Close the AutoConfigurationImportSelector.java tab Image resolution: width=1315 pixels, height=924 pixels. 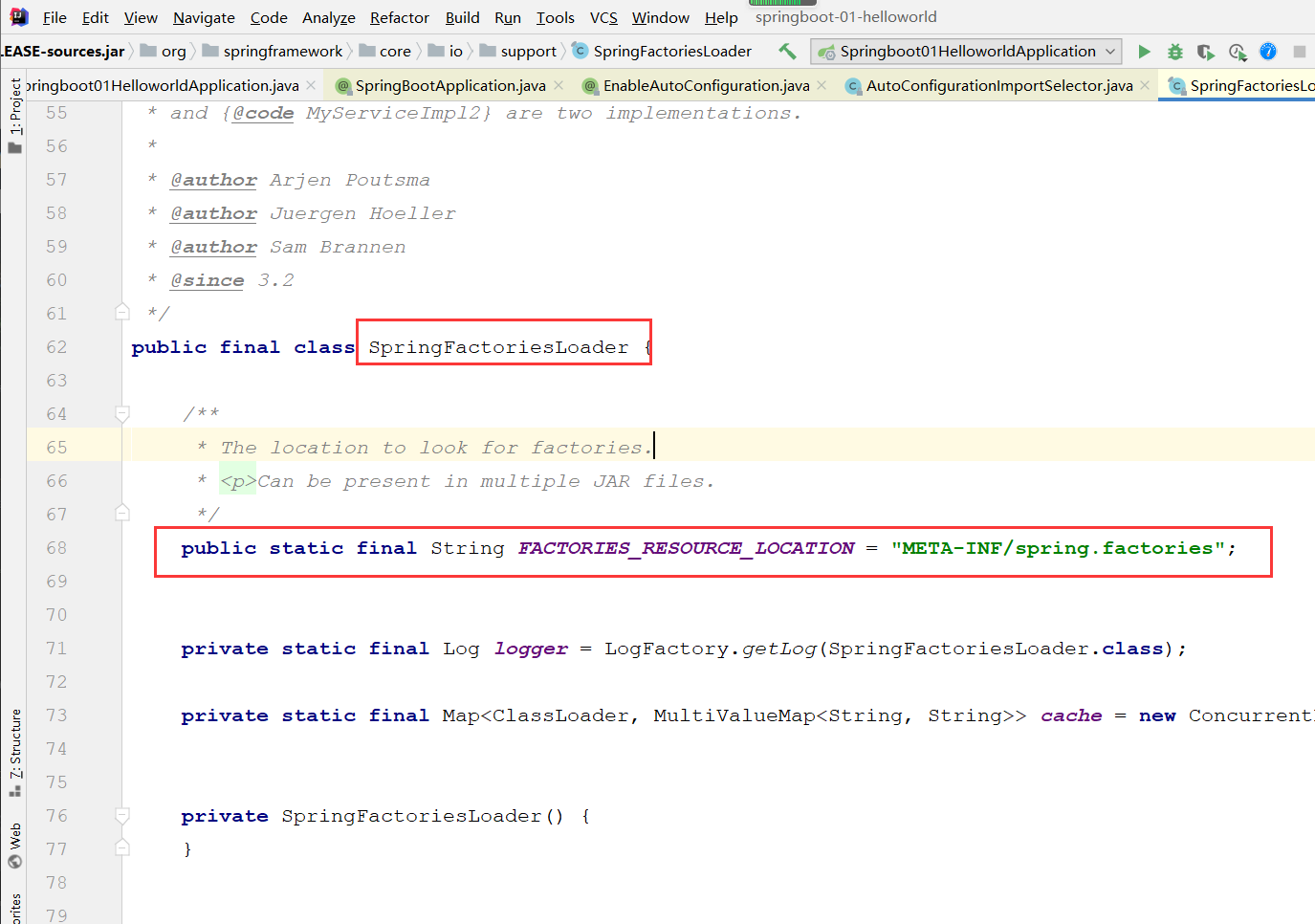pyautogui.click(x=1145, y=85)
